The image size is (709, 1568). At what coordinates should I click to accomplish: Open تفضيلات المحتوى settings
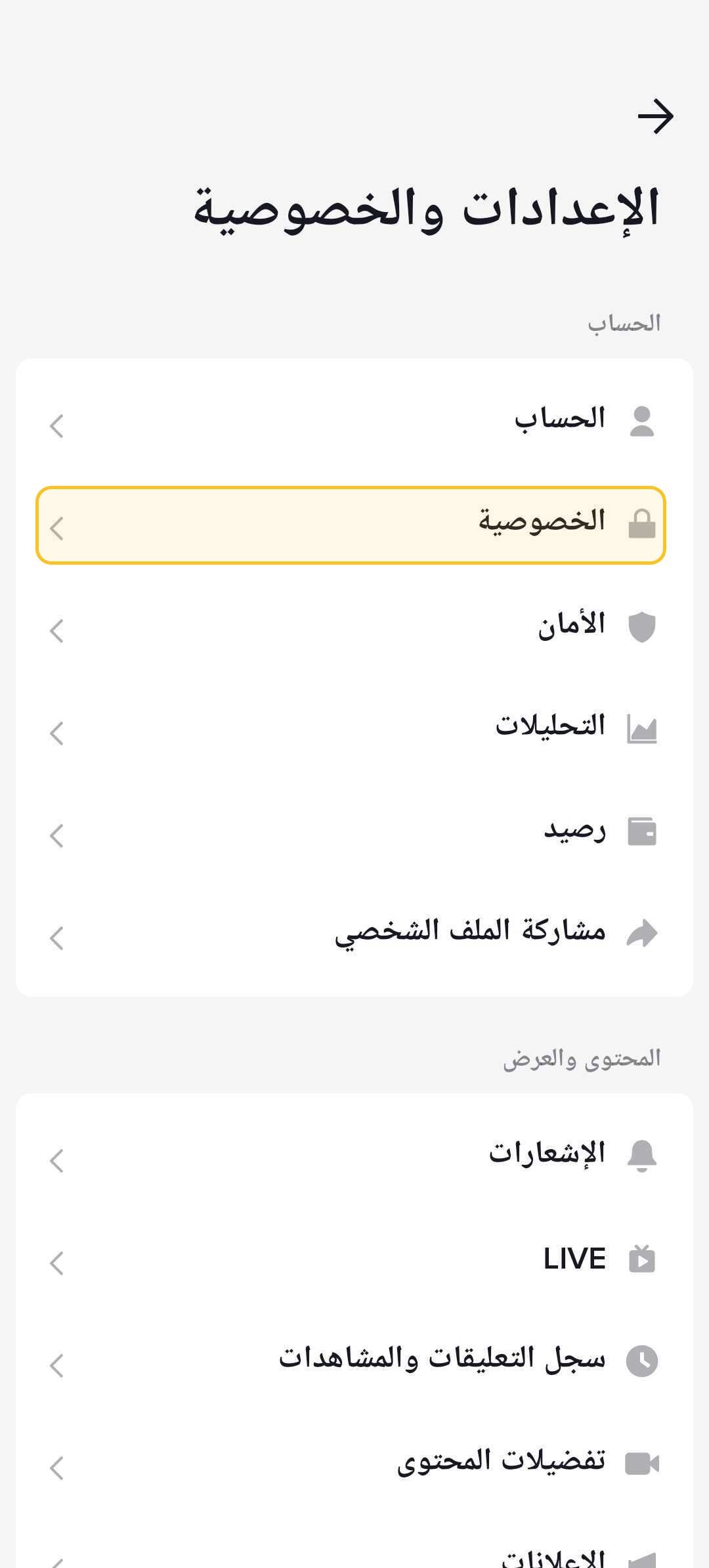pyautogui.click(x=501, y=1460)
